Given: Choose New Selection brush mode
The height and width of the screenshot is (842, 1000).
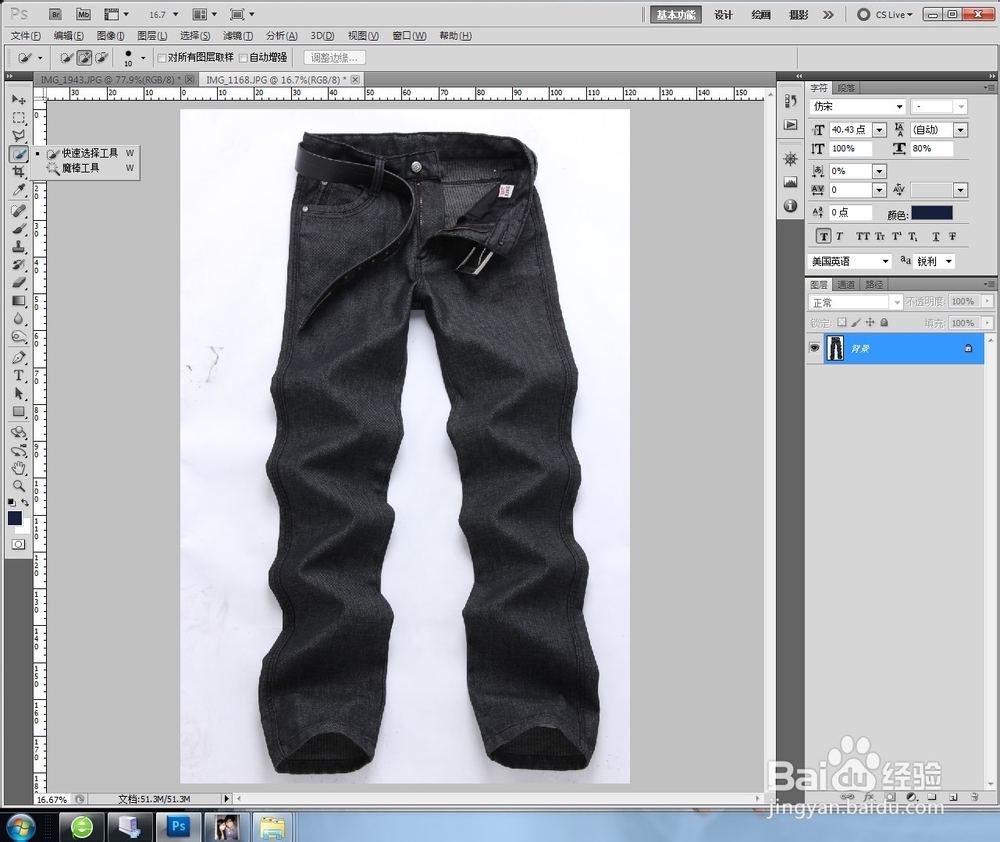Looking at the screenshot, I should [66, 58].
